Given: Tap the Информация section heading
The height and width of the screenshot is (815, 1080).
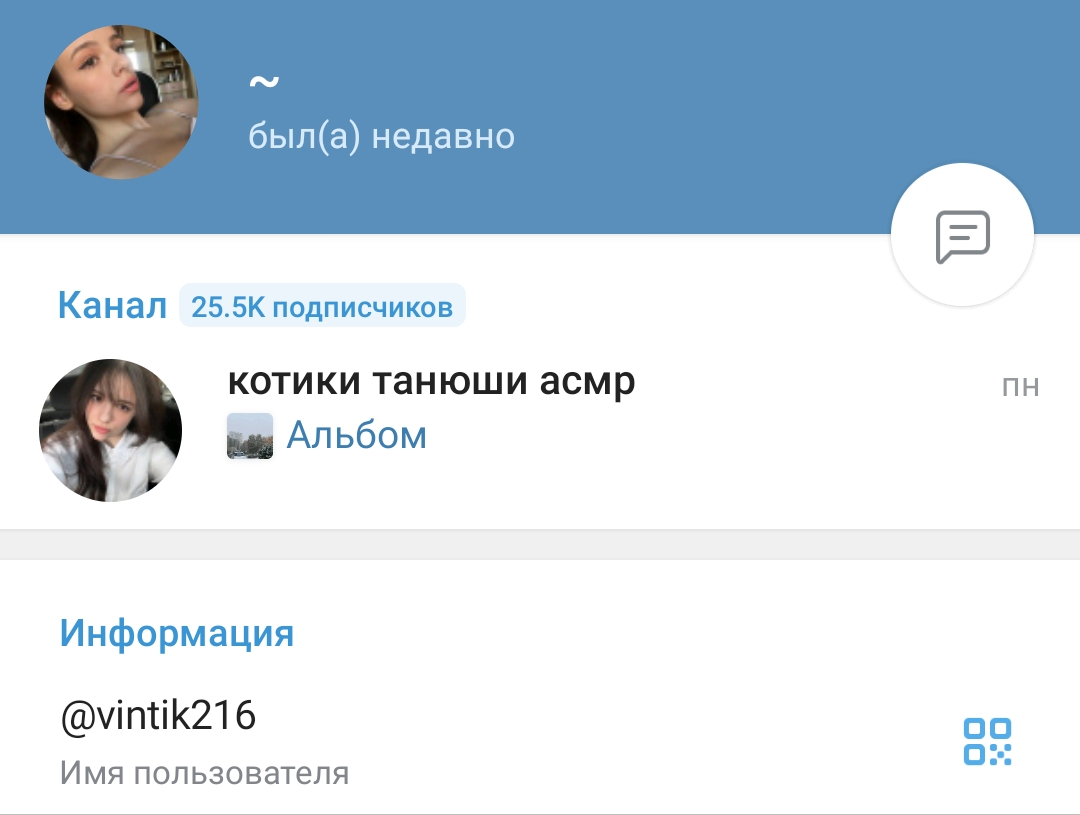Looking at the screenshot, I should click(x=177, y=632).
